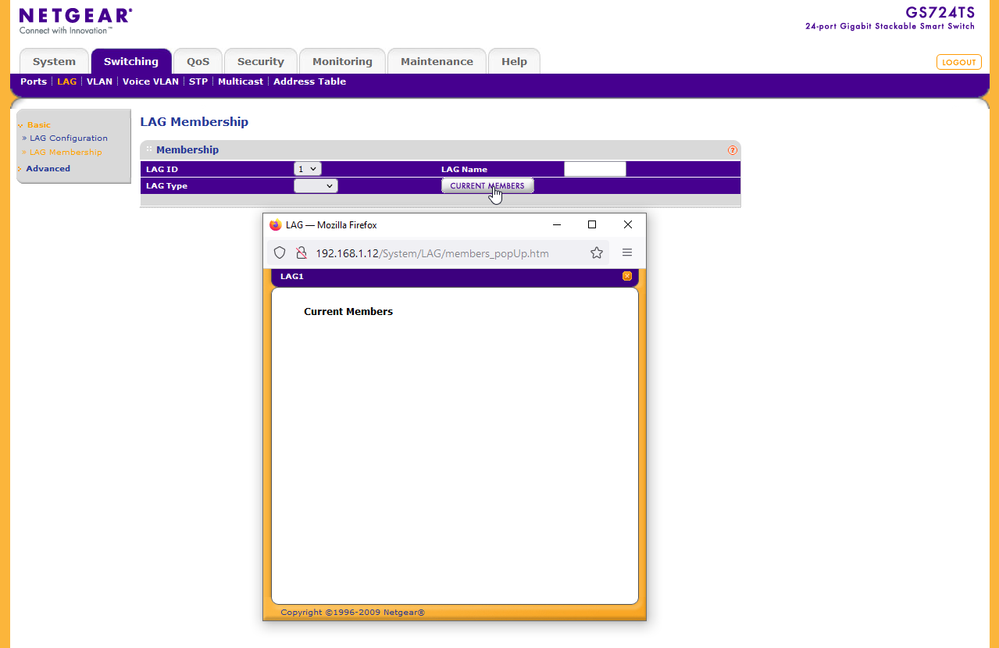The height and width of the screenshot is (648, 999).
Task: Click the Ports submenu item
Action: coord(33,82)
